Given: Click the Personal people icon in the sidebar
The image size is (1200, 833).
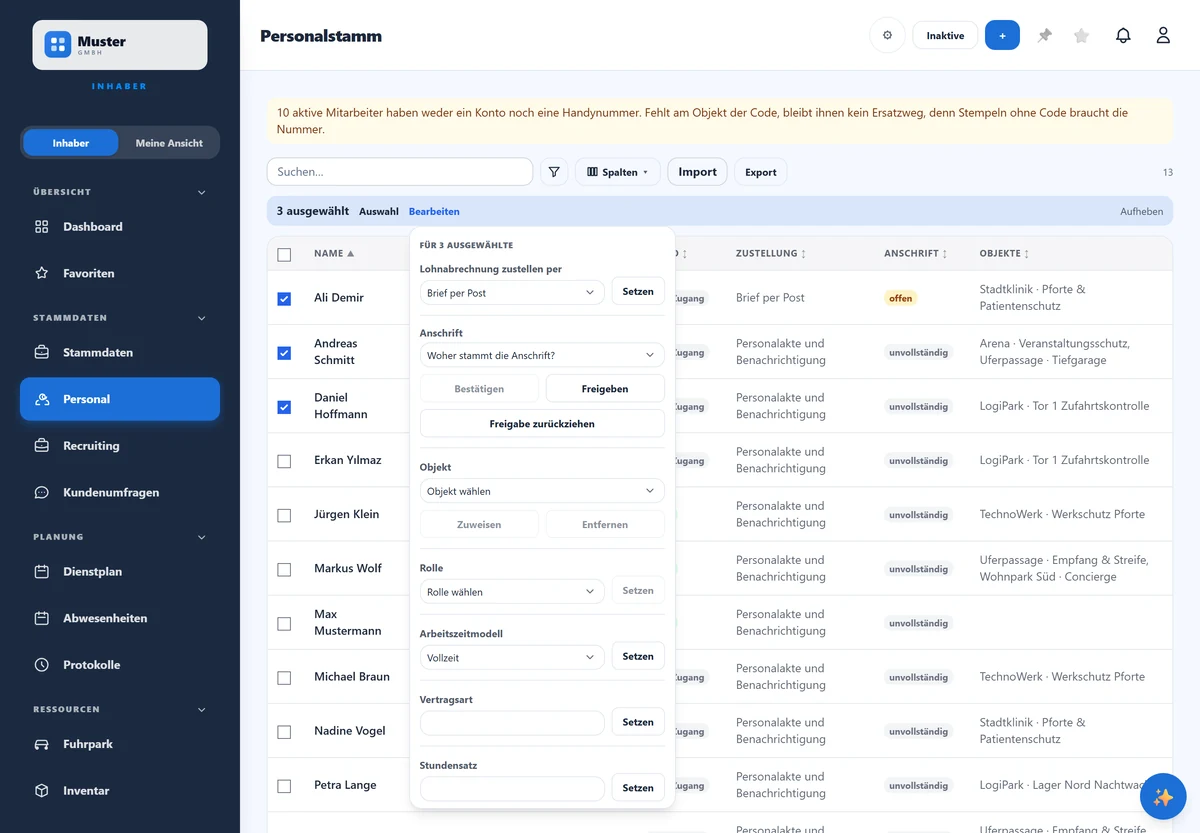Looking at the screenshot, I should pyautogui.click(x=42, y=399).
